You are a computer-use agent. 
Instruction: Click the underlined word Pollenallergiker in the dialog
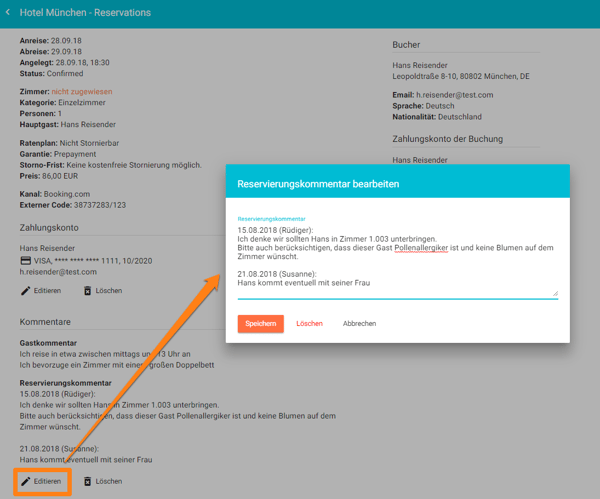pos(421,248)
